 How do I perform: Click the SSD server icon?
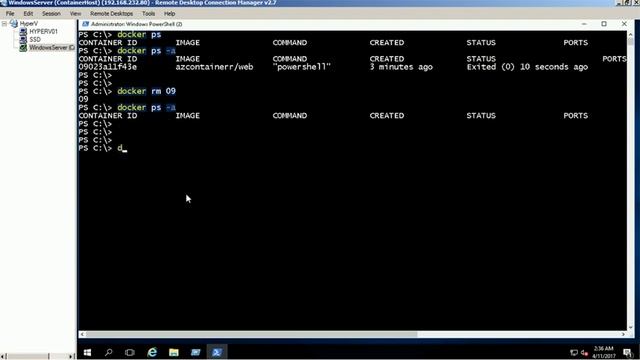(23, 40)
